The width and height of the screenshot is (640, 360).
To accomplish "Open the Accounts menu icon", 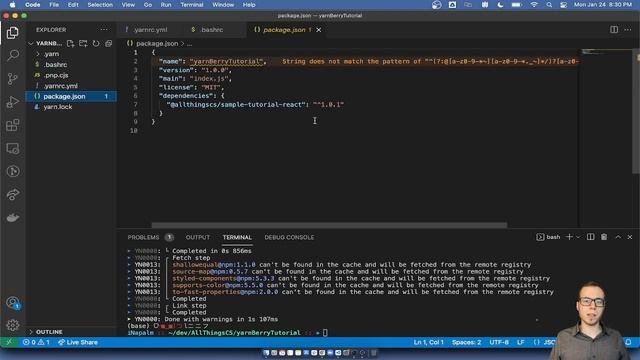I will (x=13, y=303).
